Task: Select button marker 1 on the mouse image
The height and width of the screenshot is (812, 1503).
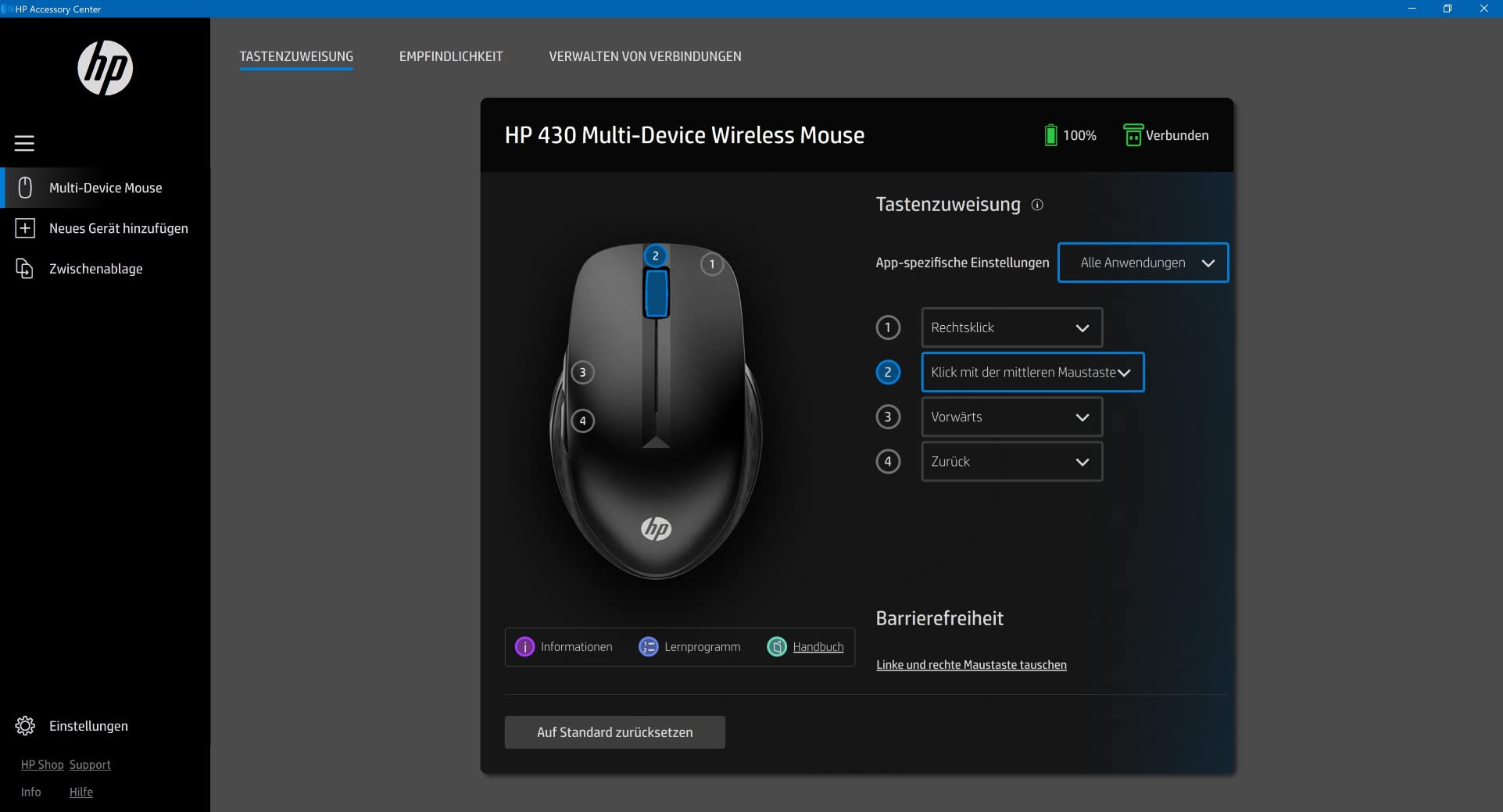Action: coord(712,264)
